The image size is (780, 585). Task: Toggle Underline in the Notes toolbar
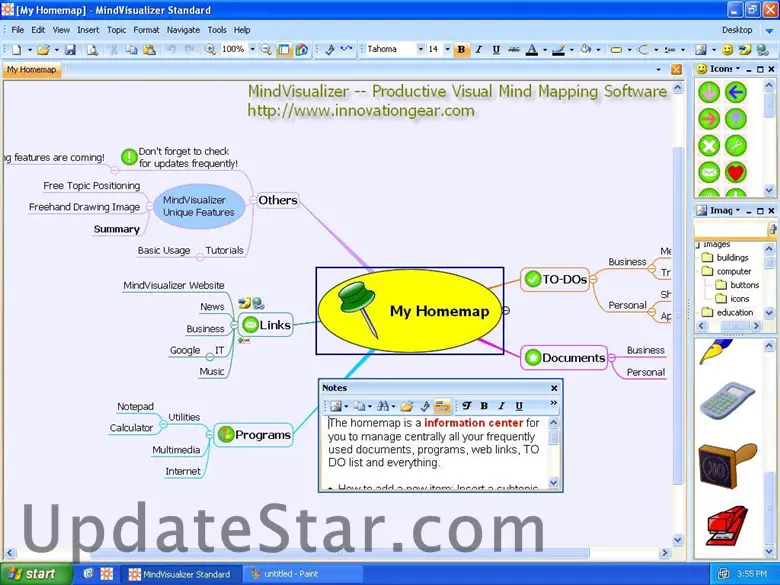tap(519, 406)
